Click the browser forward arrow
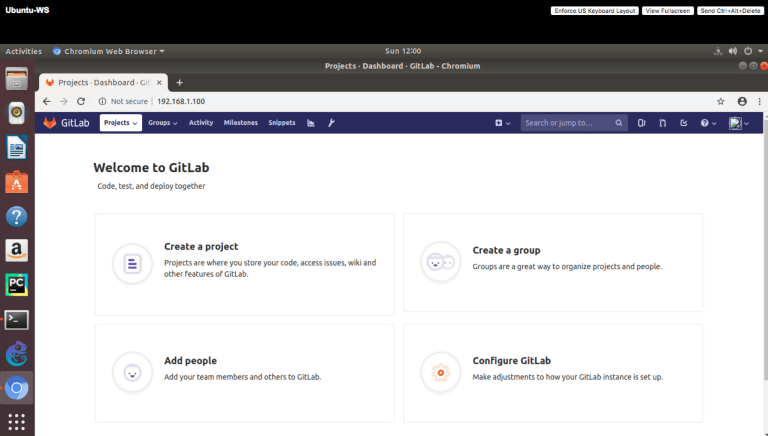The height and width of the screenshot is (436, 768). click(x=64, y=101)
